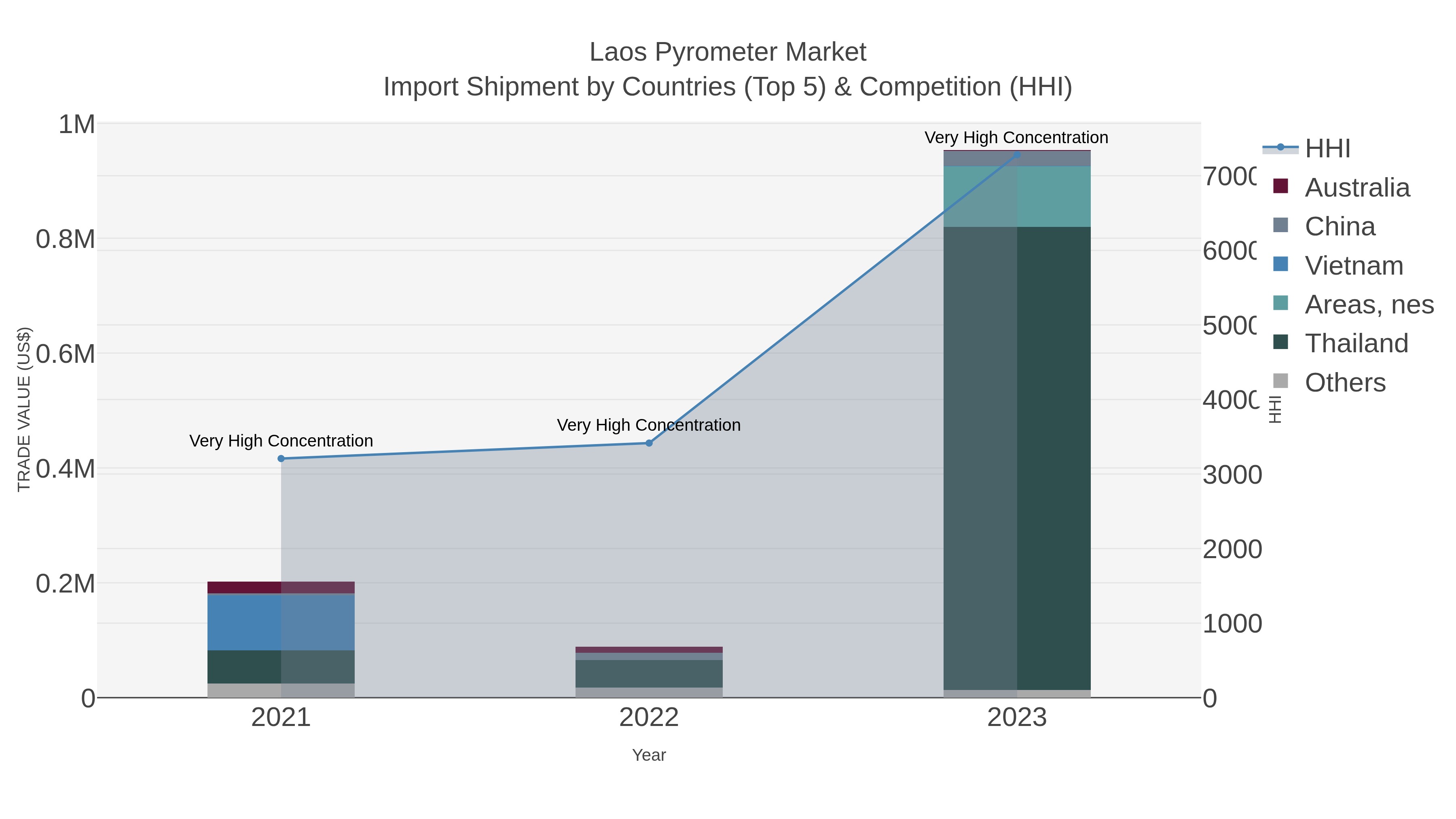Toggle the Australia legend entry

[1341, 188]
